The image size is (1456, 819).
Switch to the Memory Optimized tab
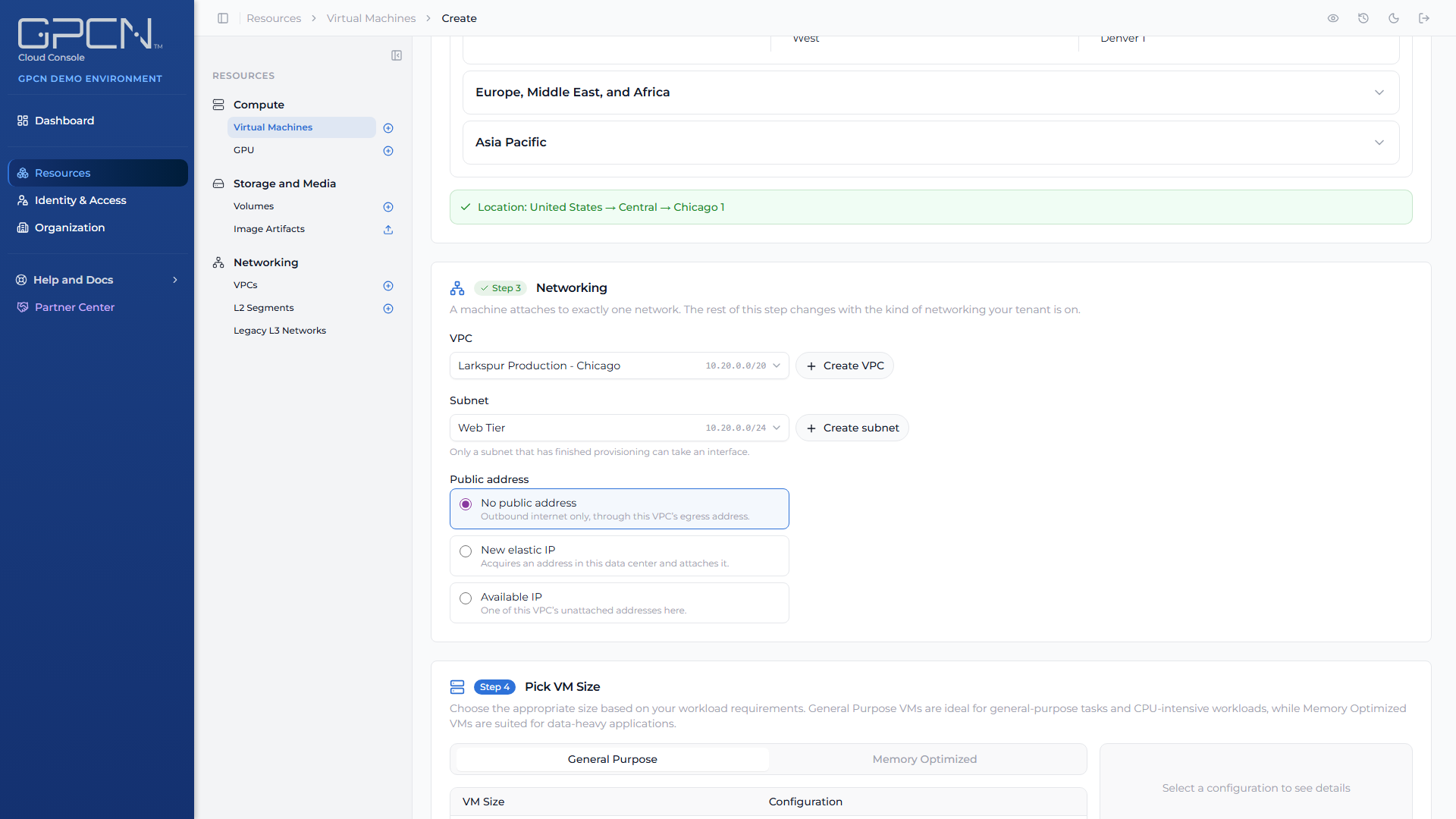924,759
